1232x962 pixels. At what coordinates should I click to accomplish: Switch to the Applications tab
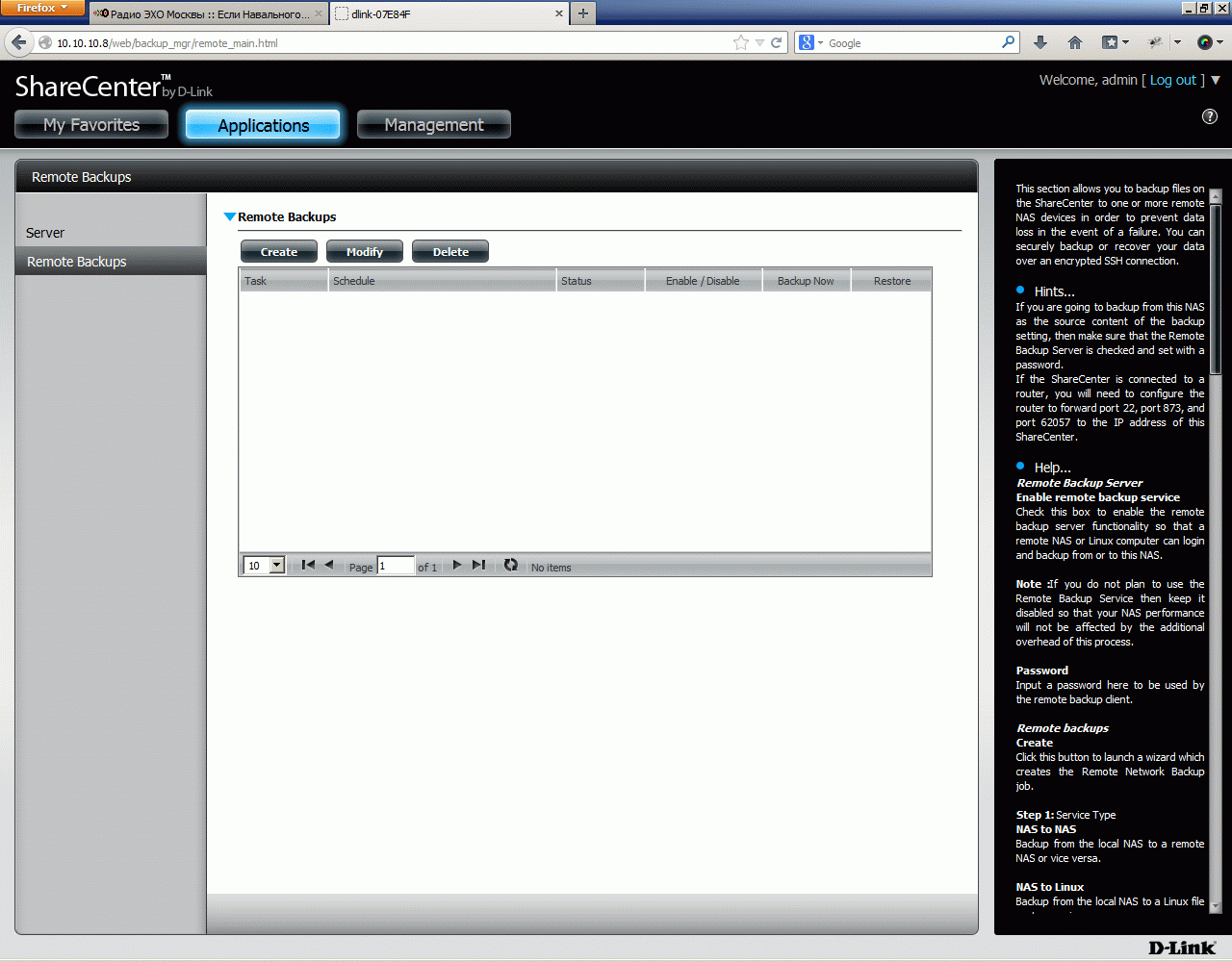263,125
